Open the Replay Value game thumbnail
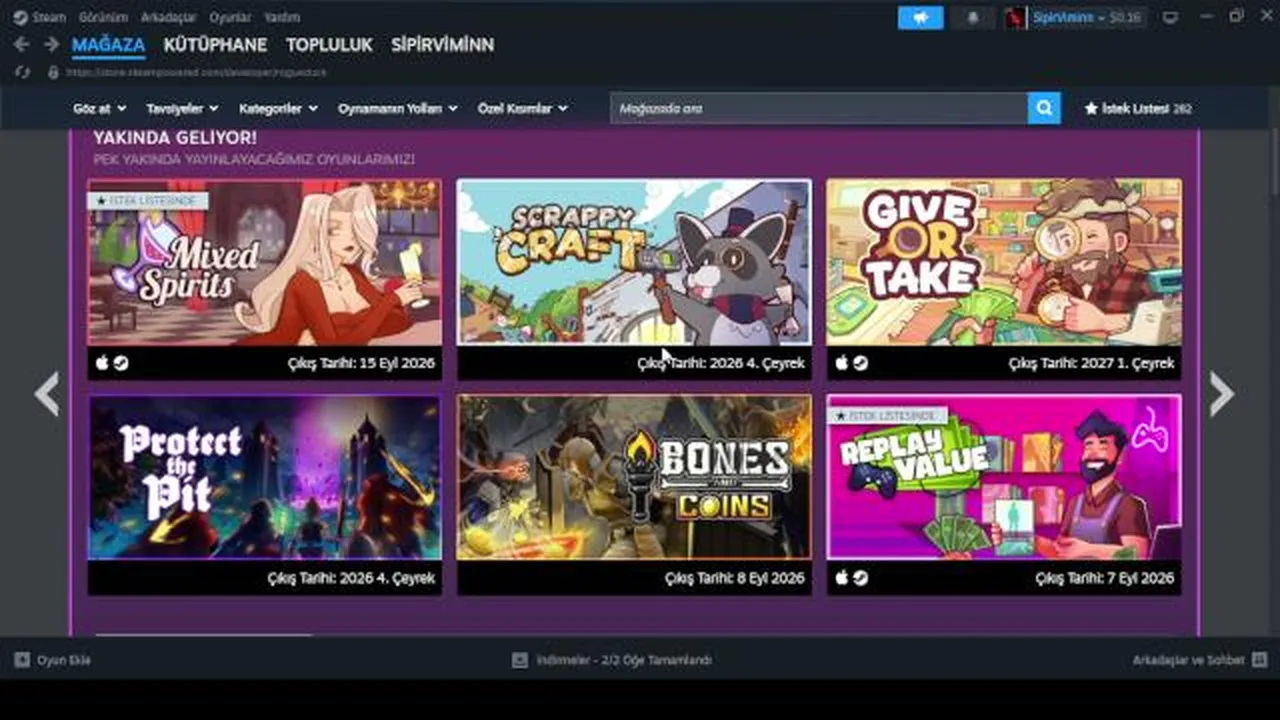This screenshot has height=720, width=1280. [1004, 477]
